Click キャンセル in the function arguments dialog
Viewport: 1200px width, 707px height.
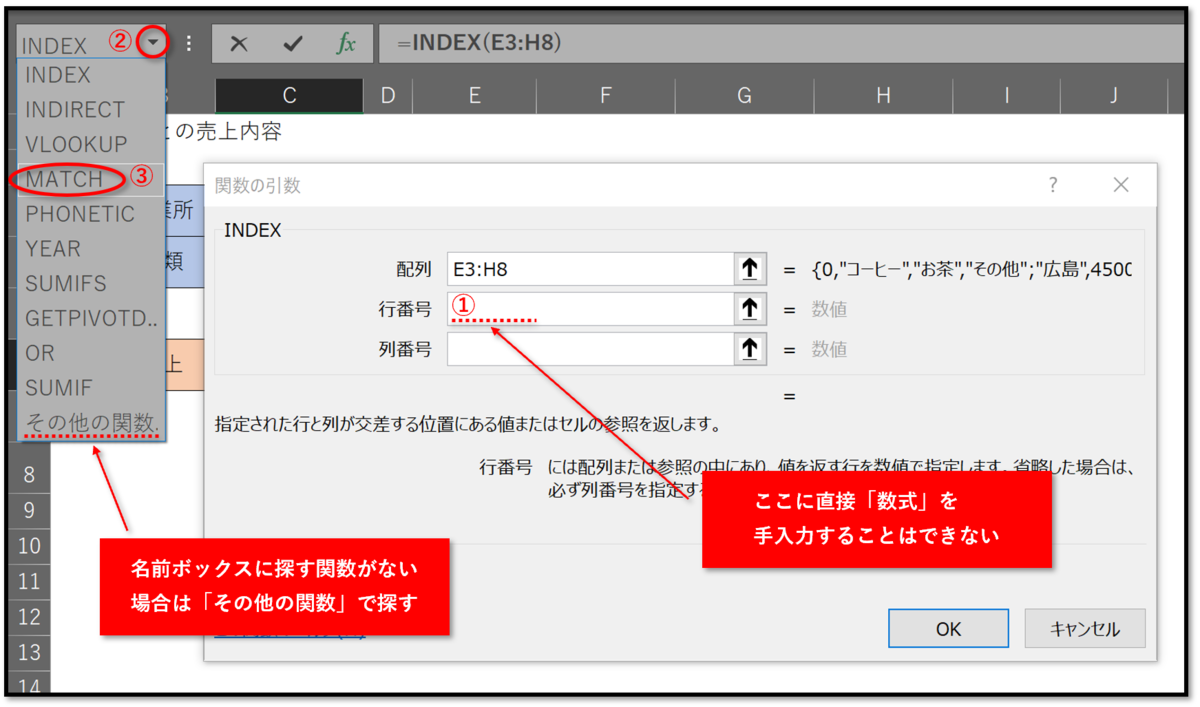point(1085,629)
